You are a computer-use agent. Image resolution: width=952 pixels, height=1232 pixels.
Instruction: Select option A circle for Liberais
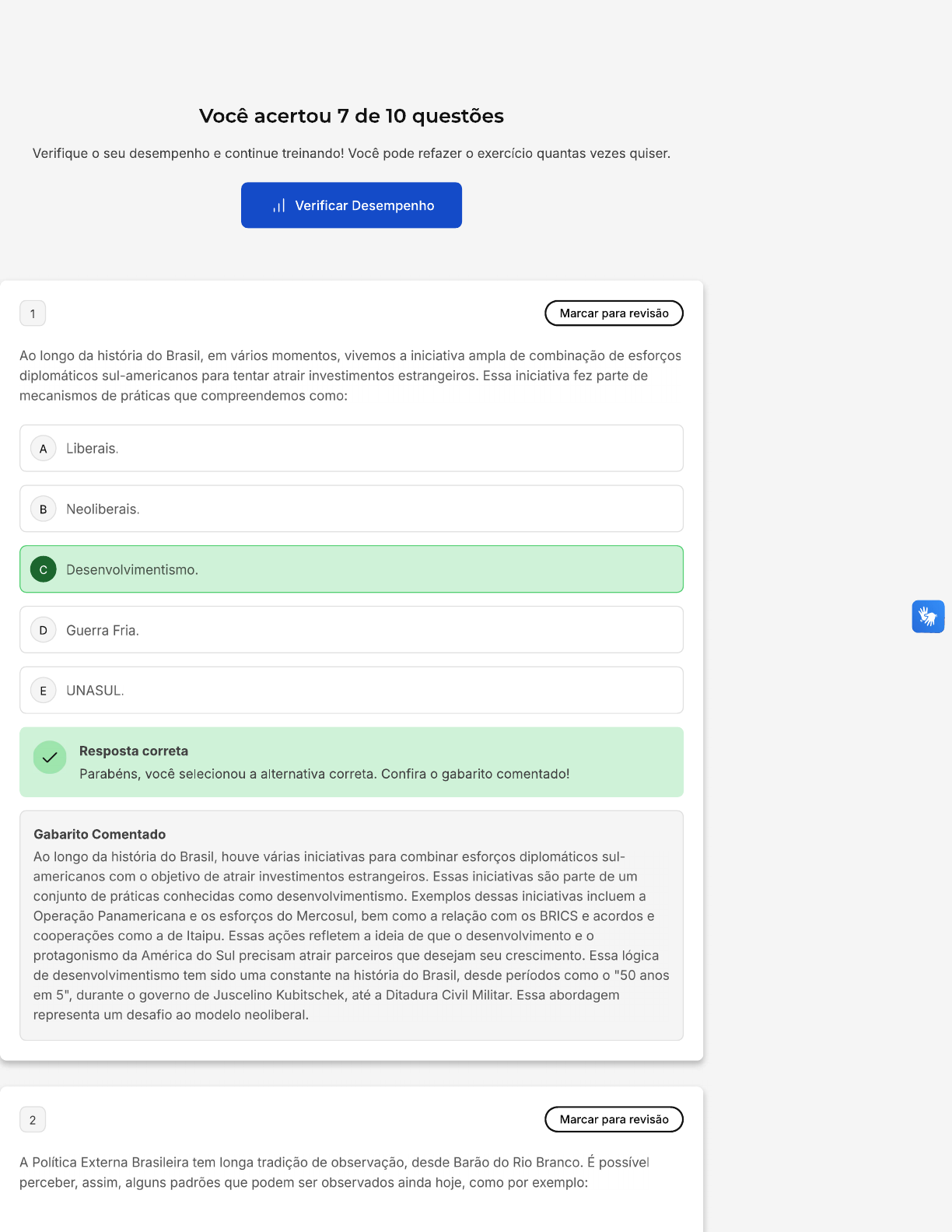pyautogui.click(x=44, y=449)
